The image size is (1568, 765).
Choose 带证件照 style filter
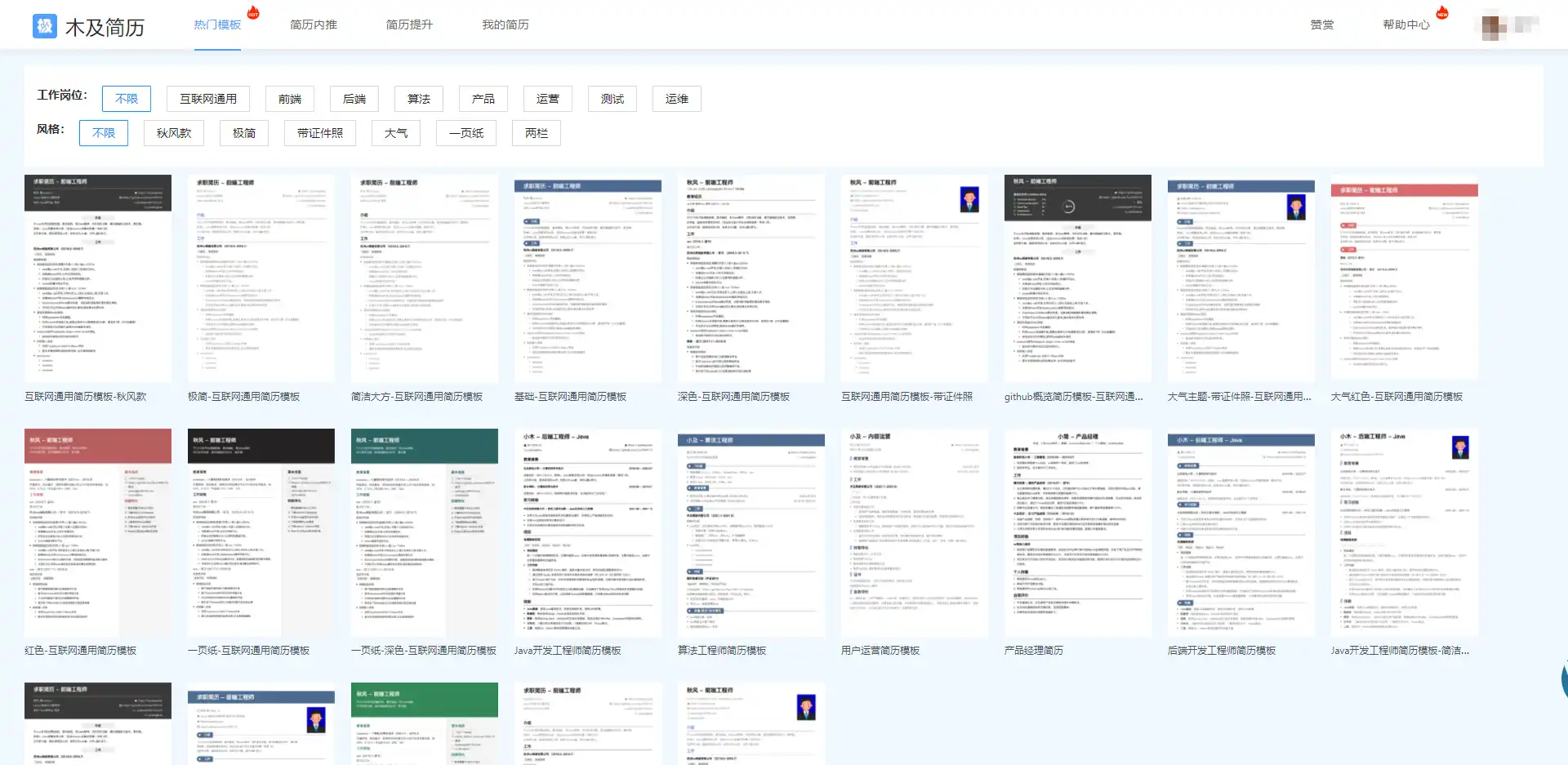320,133
